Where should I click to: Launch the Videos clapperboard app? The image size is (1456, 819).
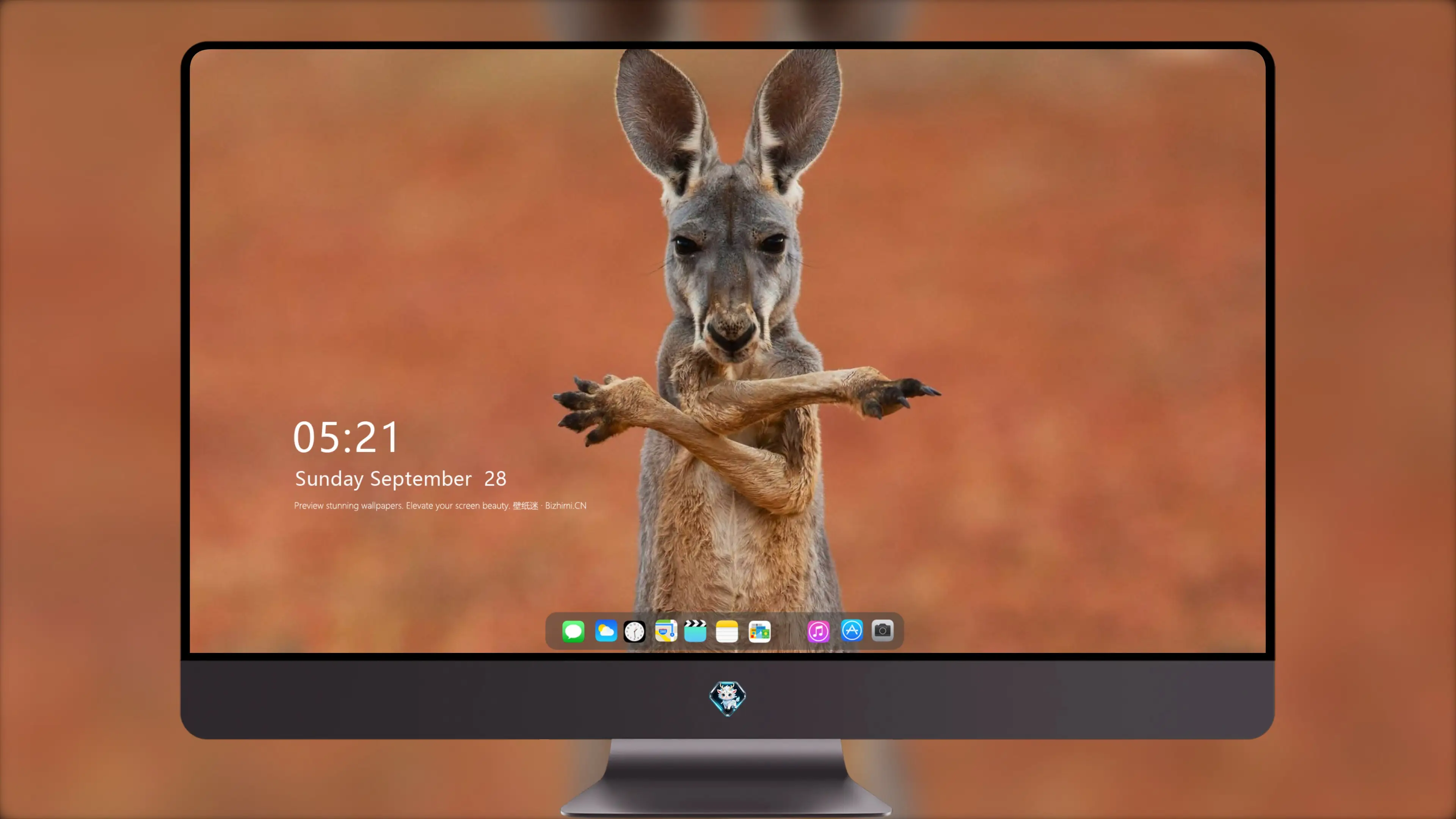(695, 631)
